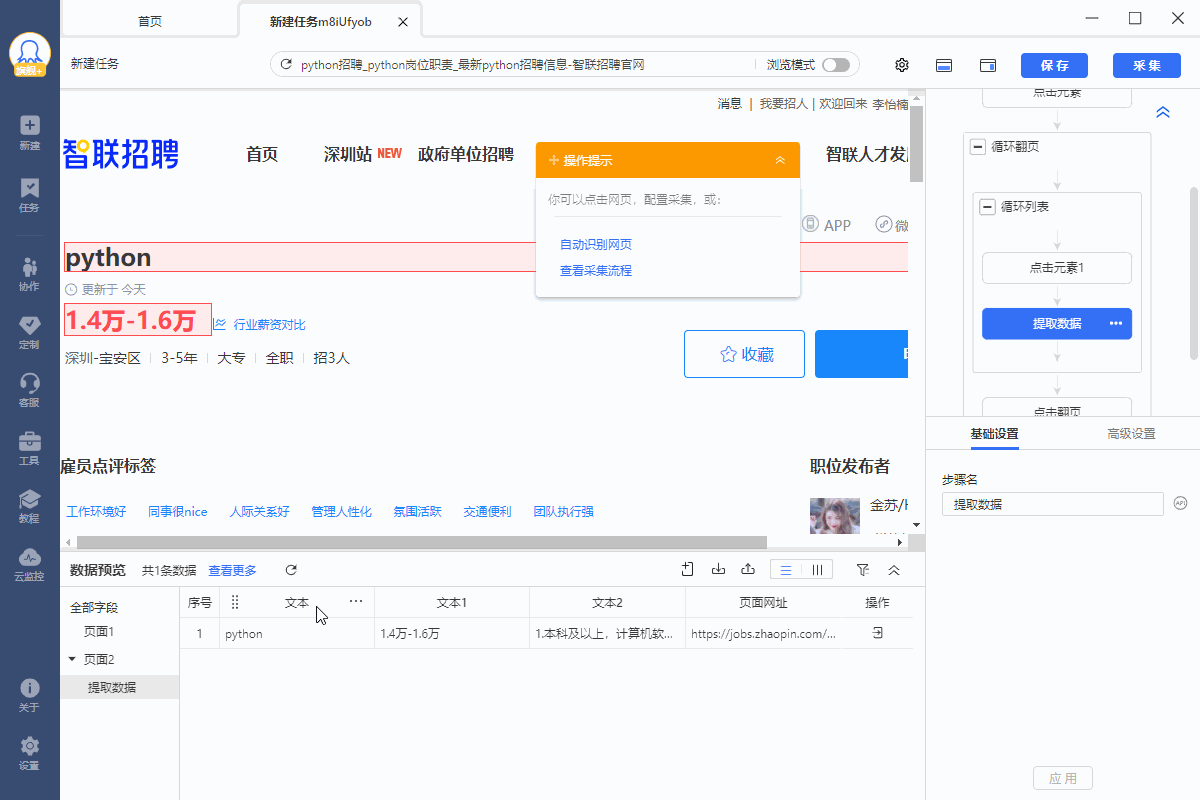This screenshot has width=1200, height=800.
Task: Collapse the data preview panel with double chevron
Action: [894, 570]
